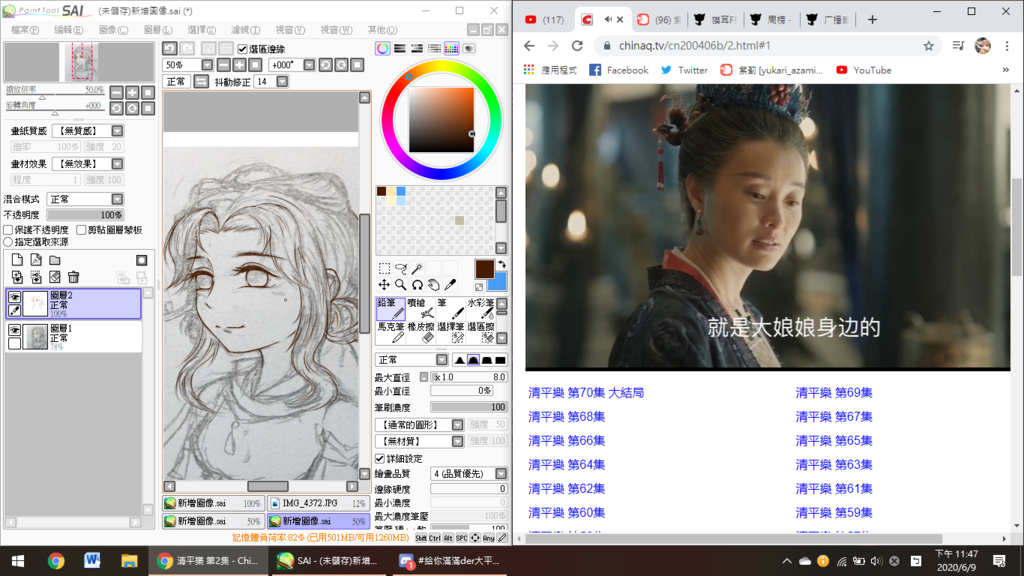Viewport: 1024px width, 576px height.
Task: Undo the last action in SAI
Action: point(170,48)
